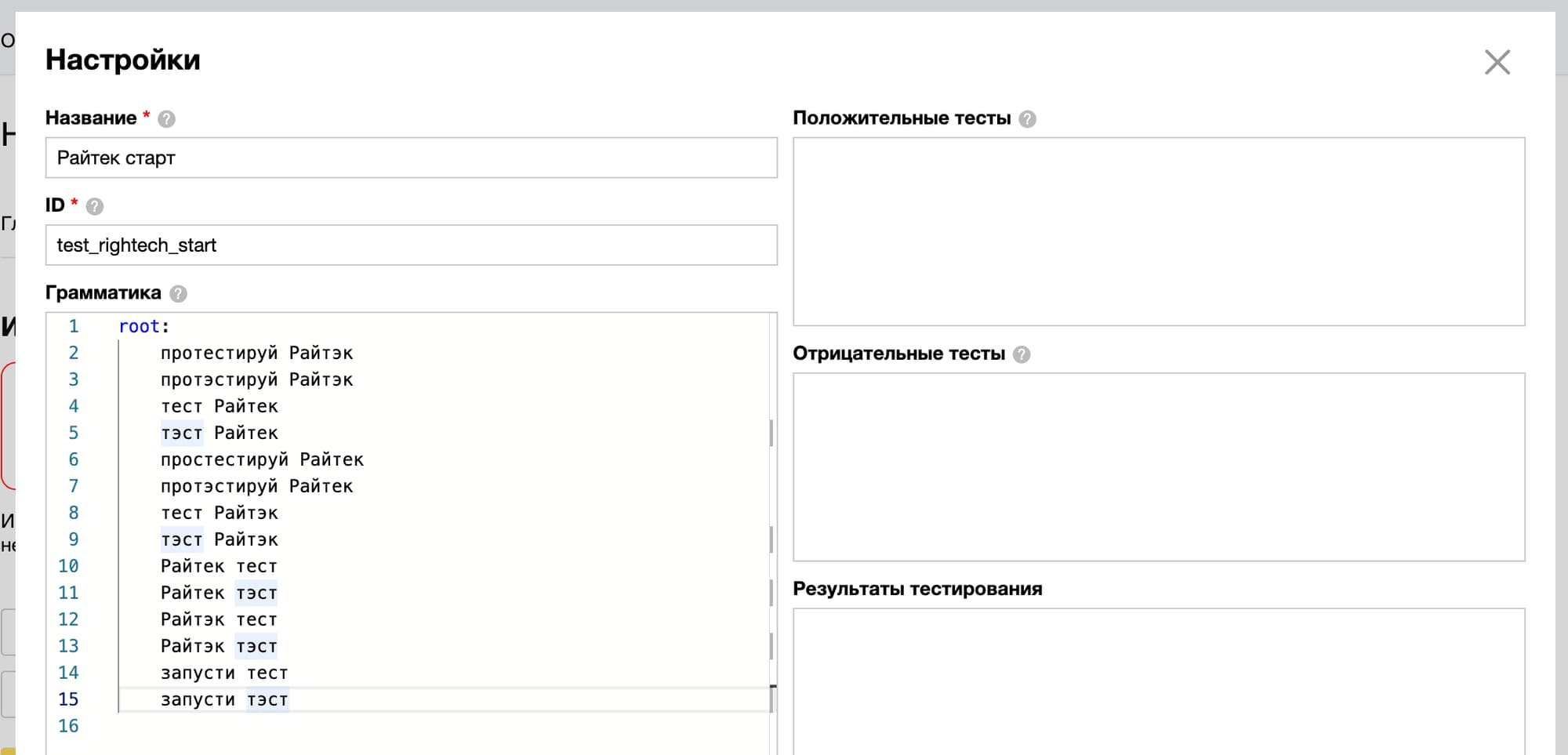This screenshot has height=755, width=1568.
Task: Open the Грамматика help tooltip icon
Action: coord(178,294)
